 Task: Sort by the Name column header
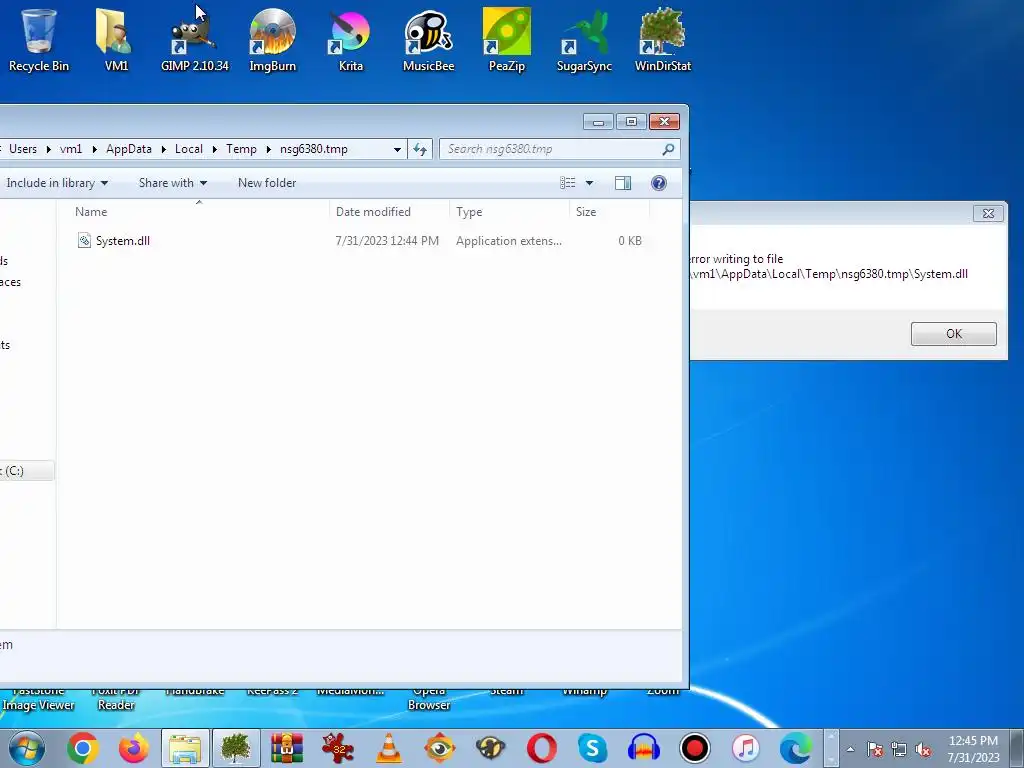coord(199,212)
